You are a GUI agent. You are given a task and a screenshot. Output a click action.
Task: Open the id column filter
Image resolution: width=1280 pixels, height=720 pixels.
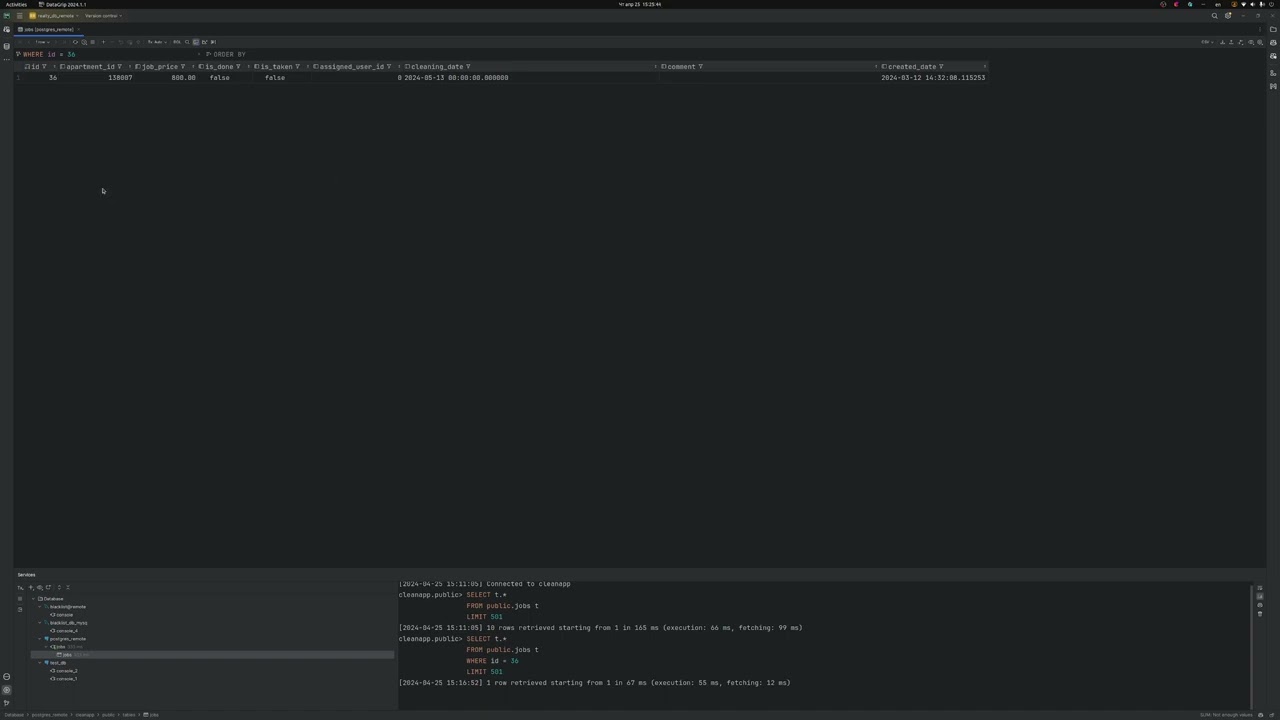[44, 67]
